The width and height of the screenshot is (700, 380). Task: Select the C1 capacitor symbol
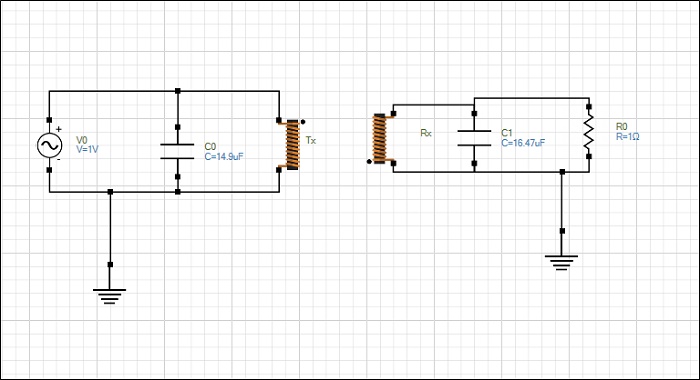[x=474, y=138]
